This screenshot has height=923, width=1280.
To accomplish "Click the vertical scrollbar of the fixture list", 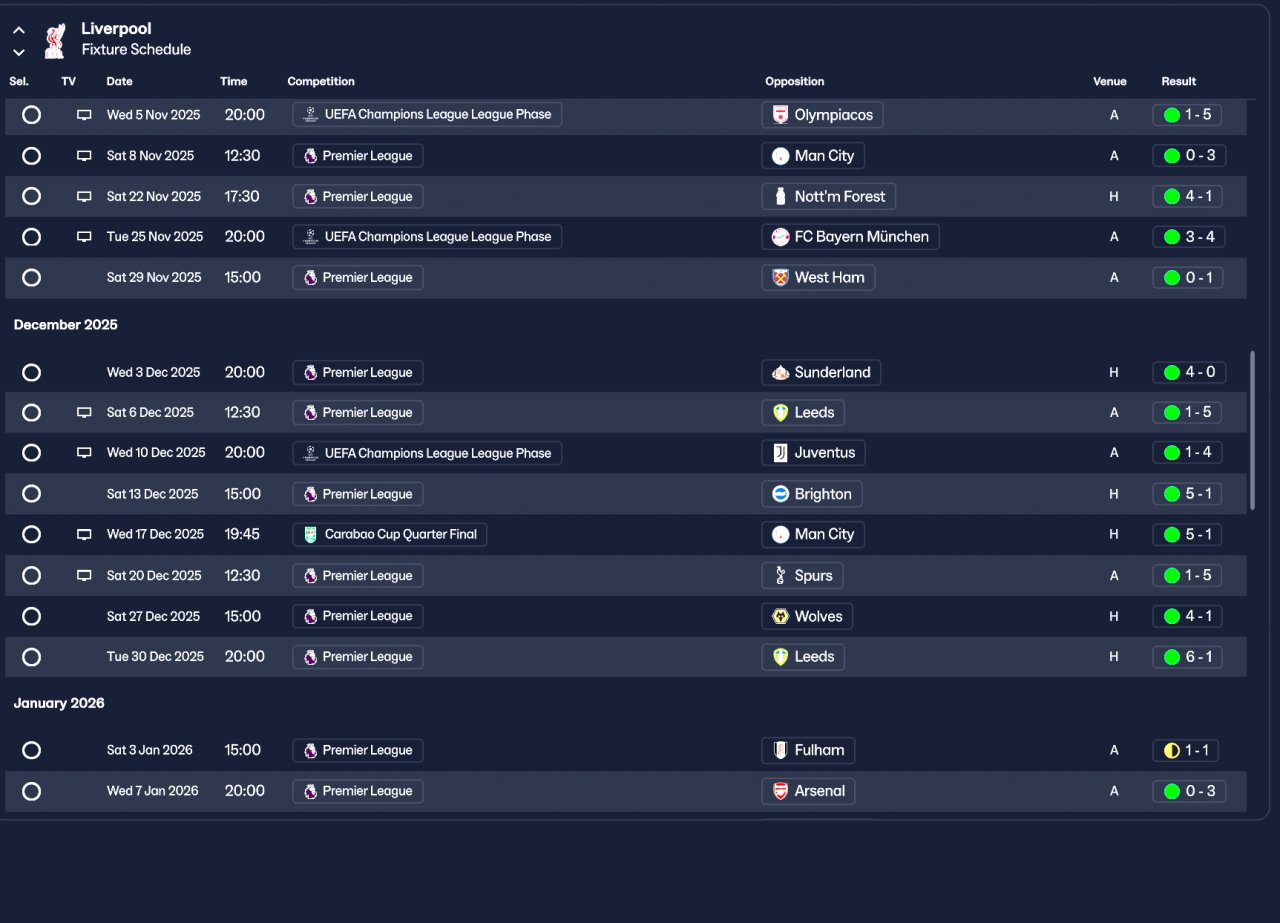I will point(1252,430).
